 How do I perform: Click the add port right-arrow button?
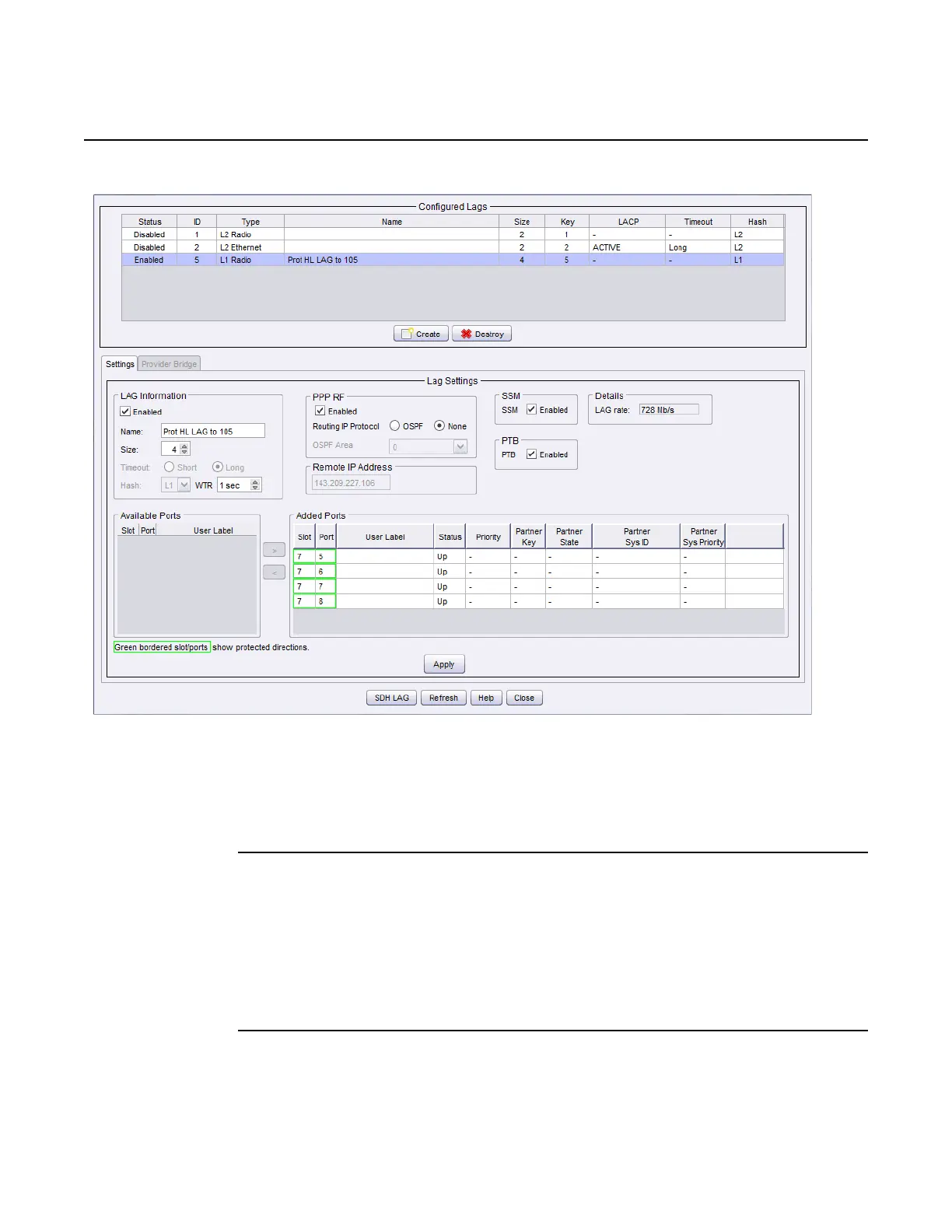274,550
